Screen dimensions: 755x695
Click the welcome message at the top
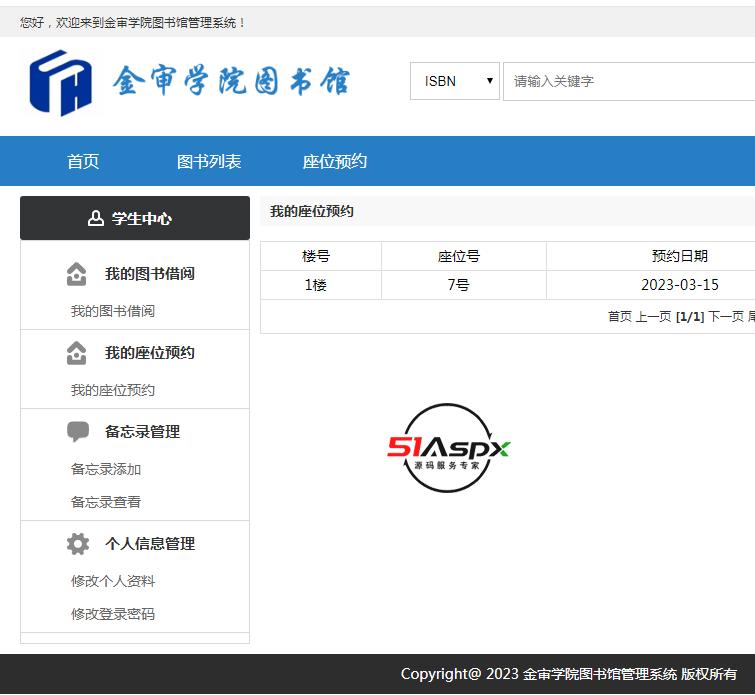click(x=132, y=23)
